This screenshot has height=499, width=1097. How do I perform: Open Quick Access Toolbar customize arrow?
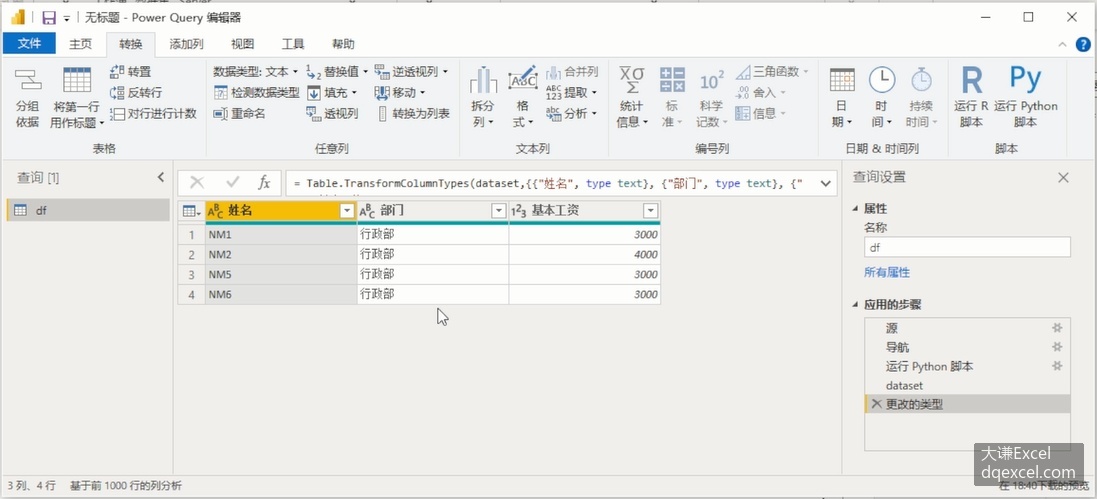67,18
